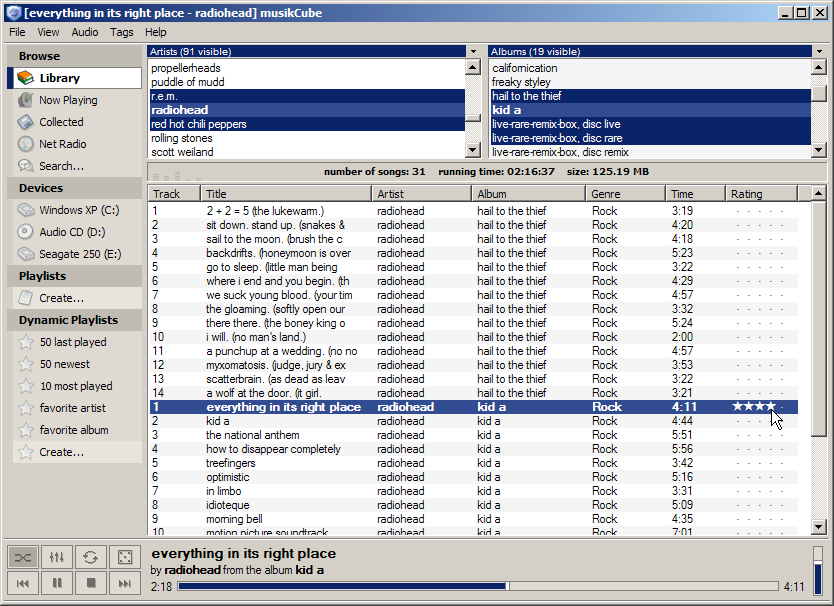Click the 50 last played star icon
This screenshot has width=834, height=606.
click(x=25, y=342)
